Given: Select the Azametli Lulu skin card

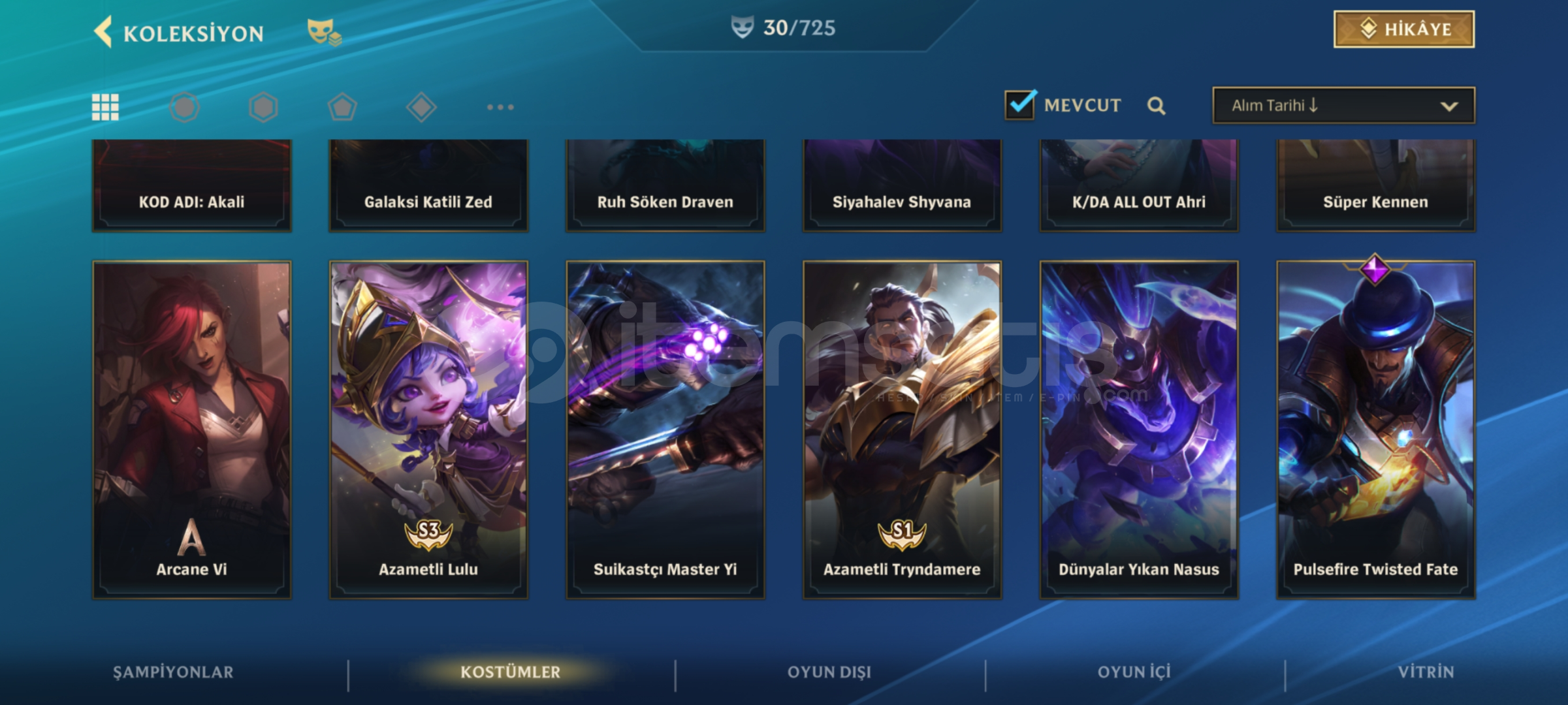Looking at the screenshot, I should pos(428,430).
